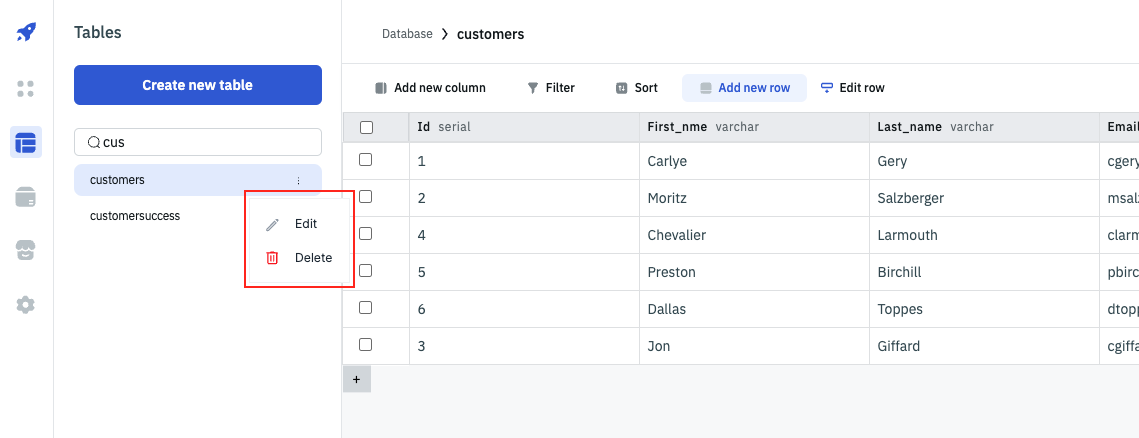Click the marketplace icon in left sidebar
The height and width of the screenshot is (438, 1139).
click(26, 251)
